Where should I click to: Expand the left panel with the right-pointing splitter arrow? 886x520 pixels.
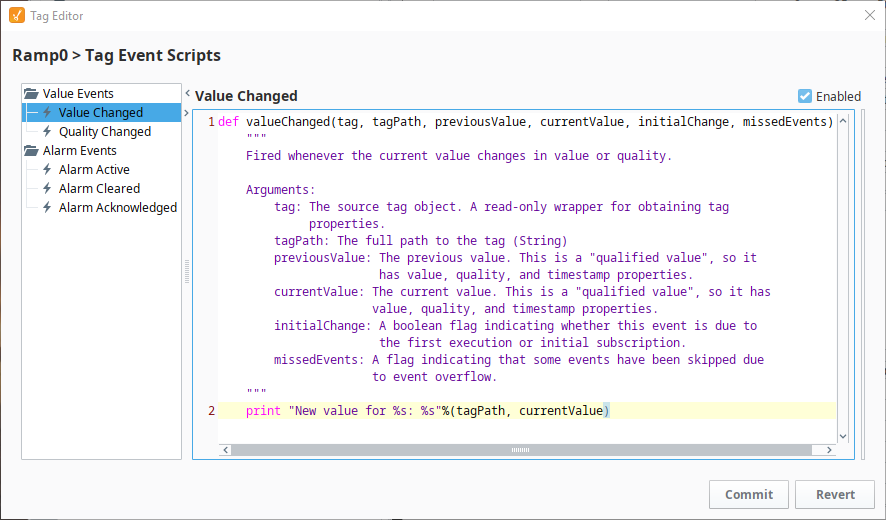click(186, 113)
